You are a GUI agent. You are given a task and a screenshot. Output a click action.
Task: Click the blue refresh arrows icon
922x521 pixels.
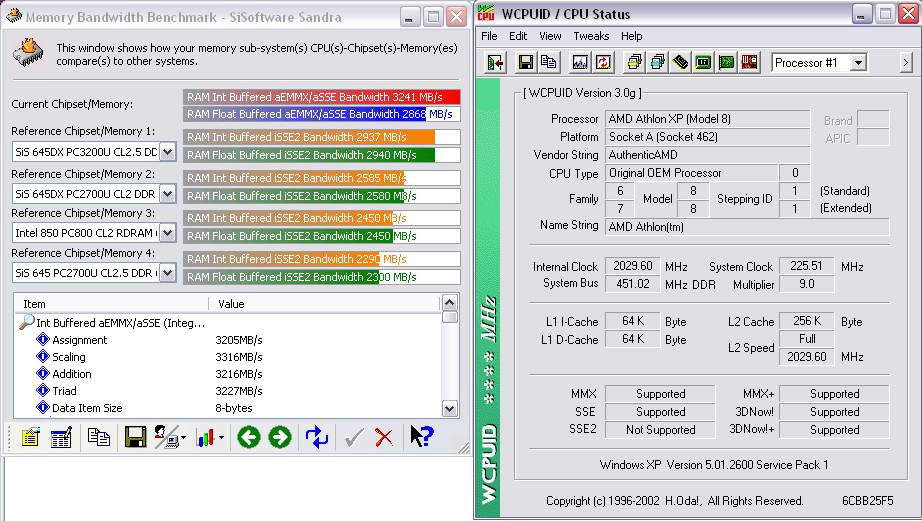pos(317,437)
